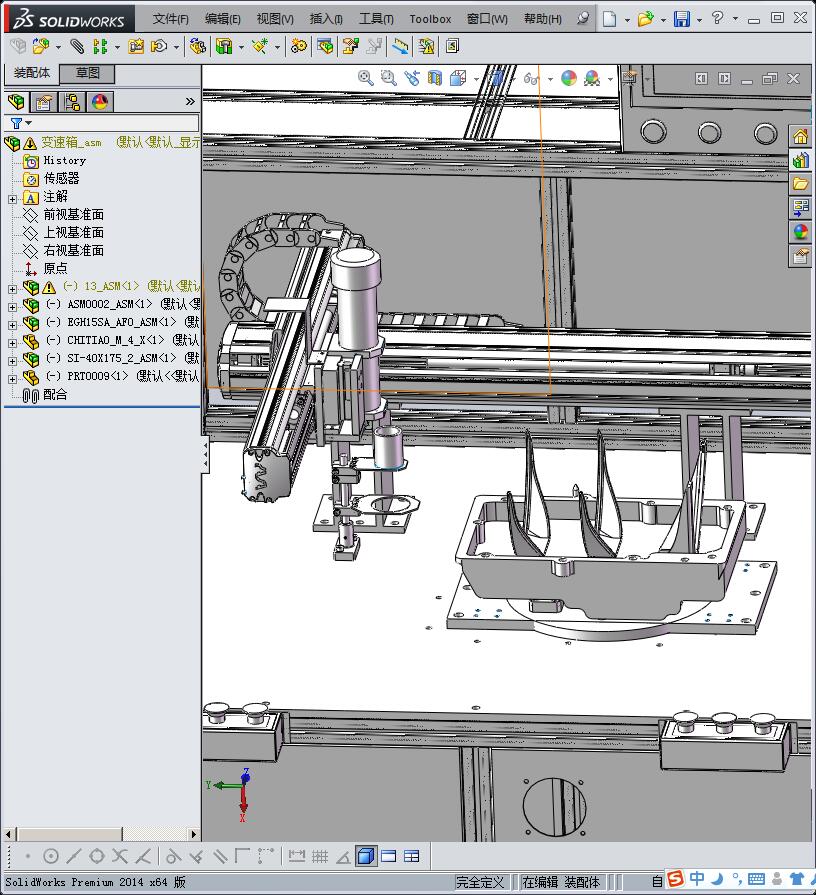
Task: Switch to the 草图 command tab
Action: [88, 73]
